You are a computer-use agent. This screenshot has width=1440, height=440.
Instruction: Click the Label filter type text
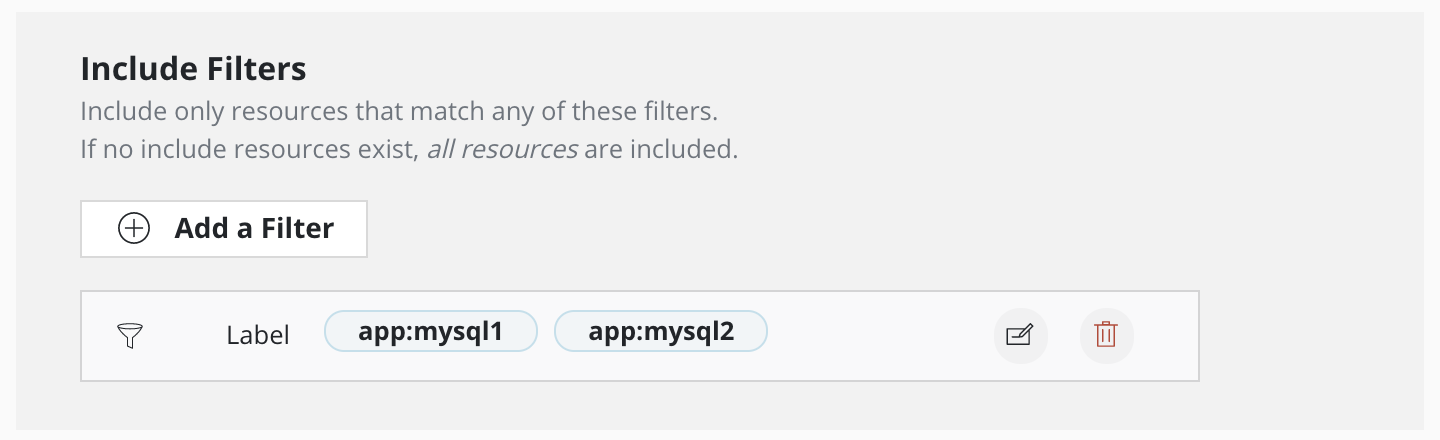[258, 336]
